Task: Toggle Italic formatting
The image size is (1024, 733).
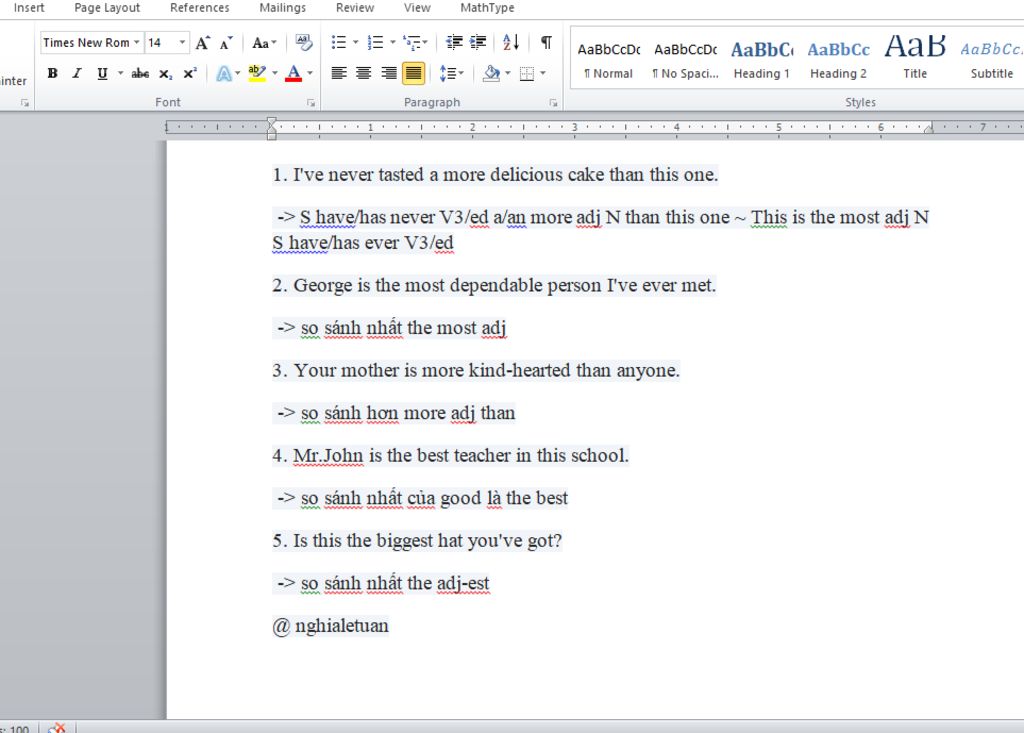Action: pyautogui.click(x=77, y=73)
